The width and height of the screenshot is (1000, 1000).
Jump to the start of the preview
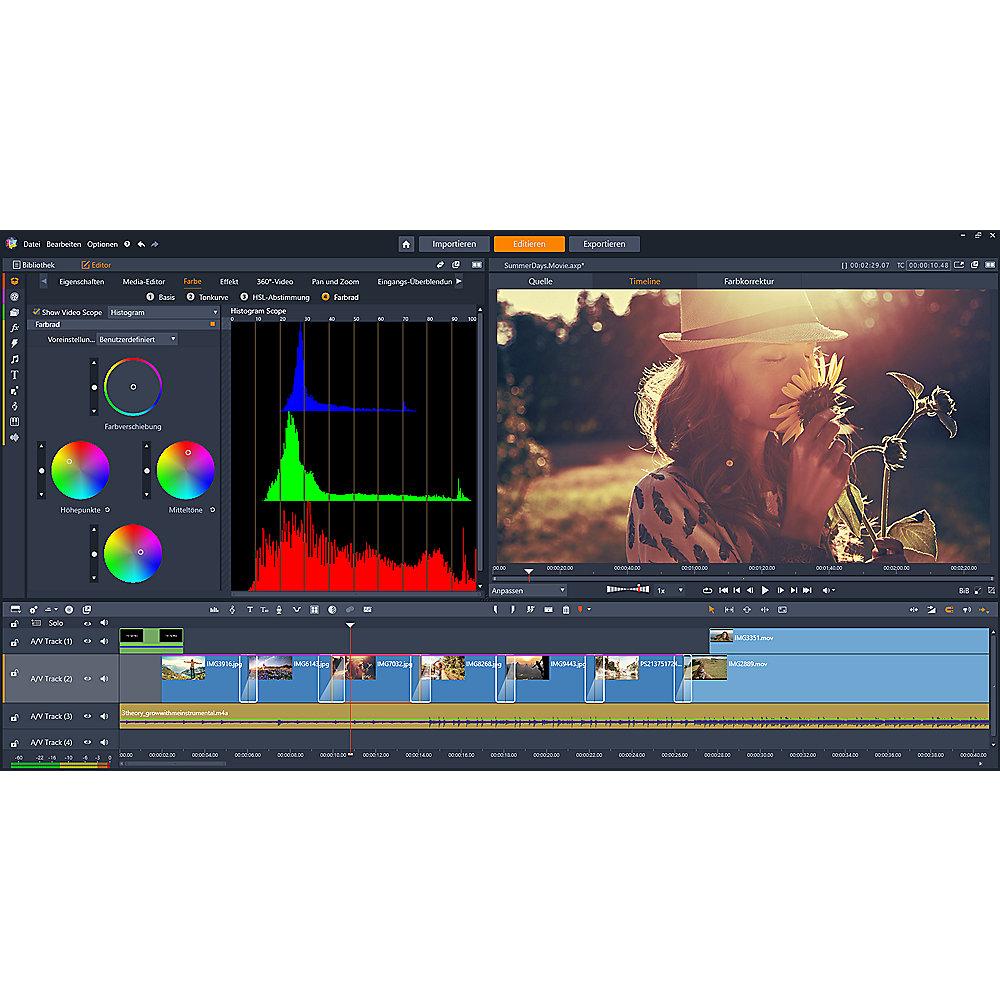[x=723, y=591]
